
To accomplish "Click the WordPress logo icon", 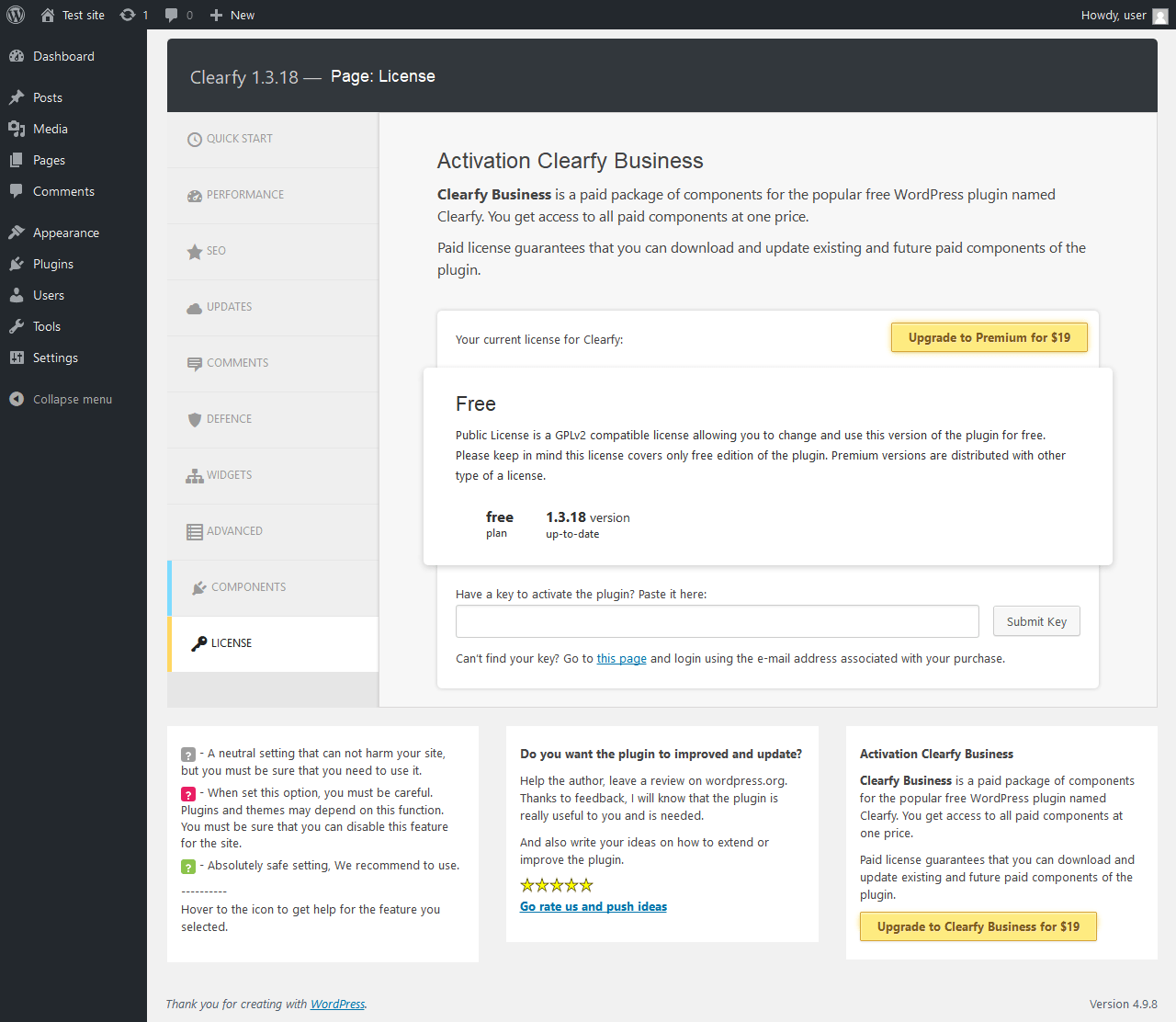I will (x=16, y=15).
